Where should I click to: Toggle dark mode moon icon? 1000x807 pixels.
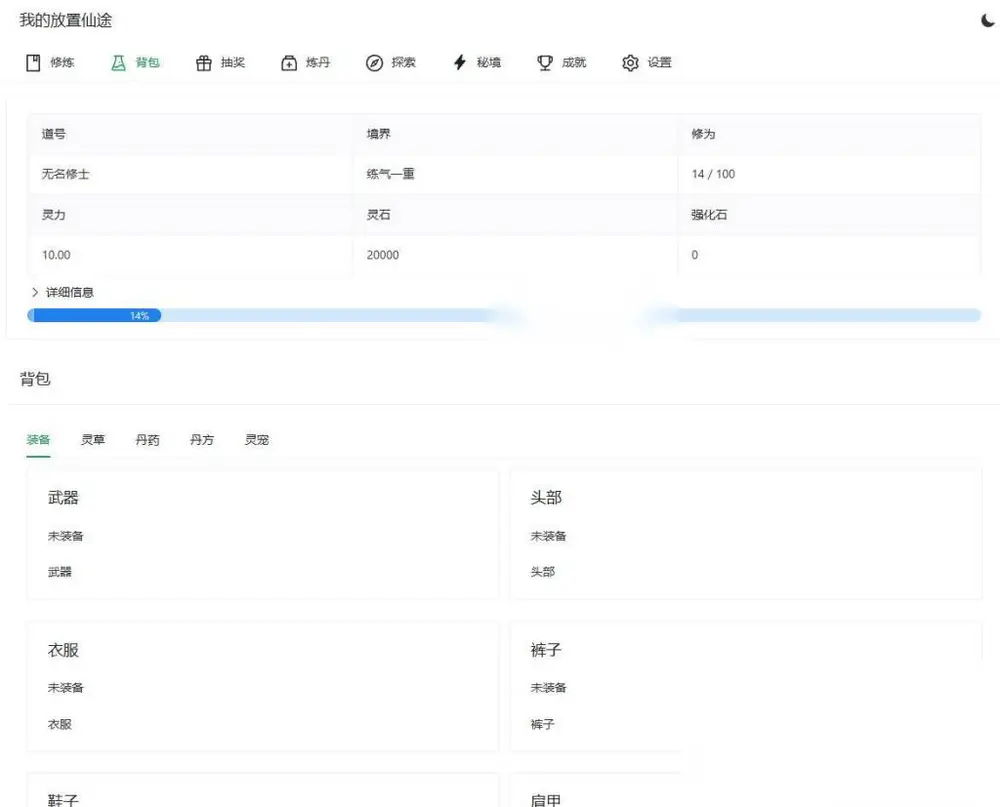[x=987, y=21]
